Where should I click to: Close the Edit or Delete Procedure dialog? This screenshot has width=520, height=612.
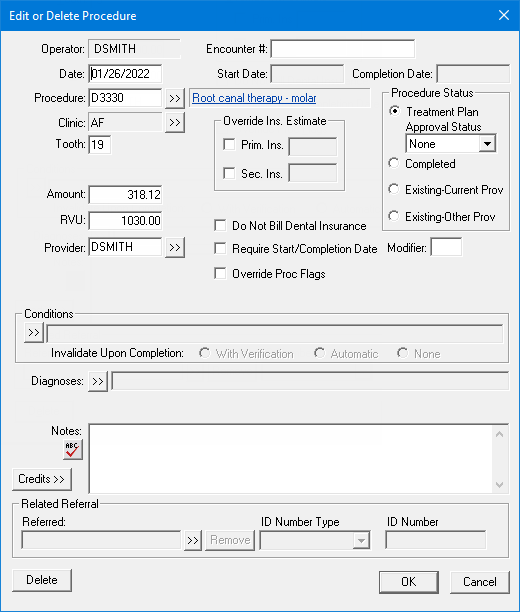tap(504, 15)
